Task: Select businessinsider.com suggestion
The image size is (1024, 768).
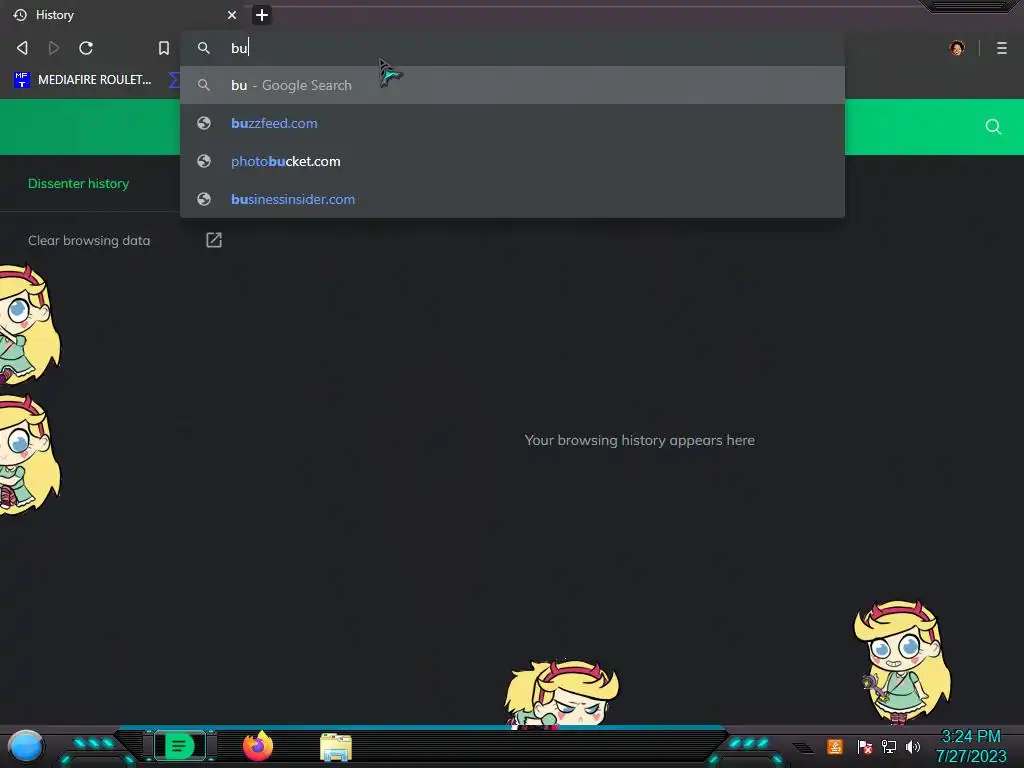Action: click(x=512, y=199)
